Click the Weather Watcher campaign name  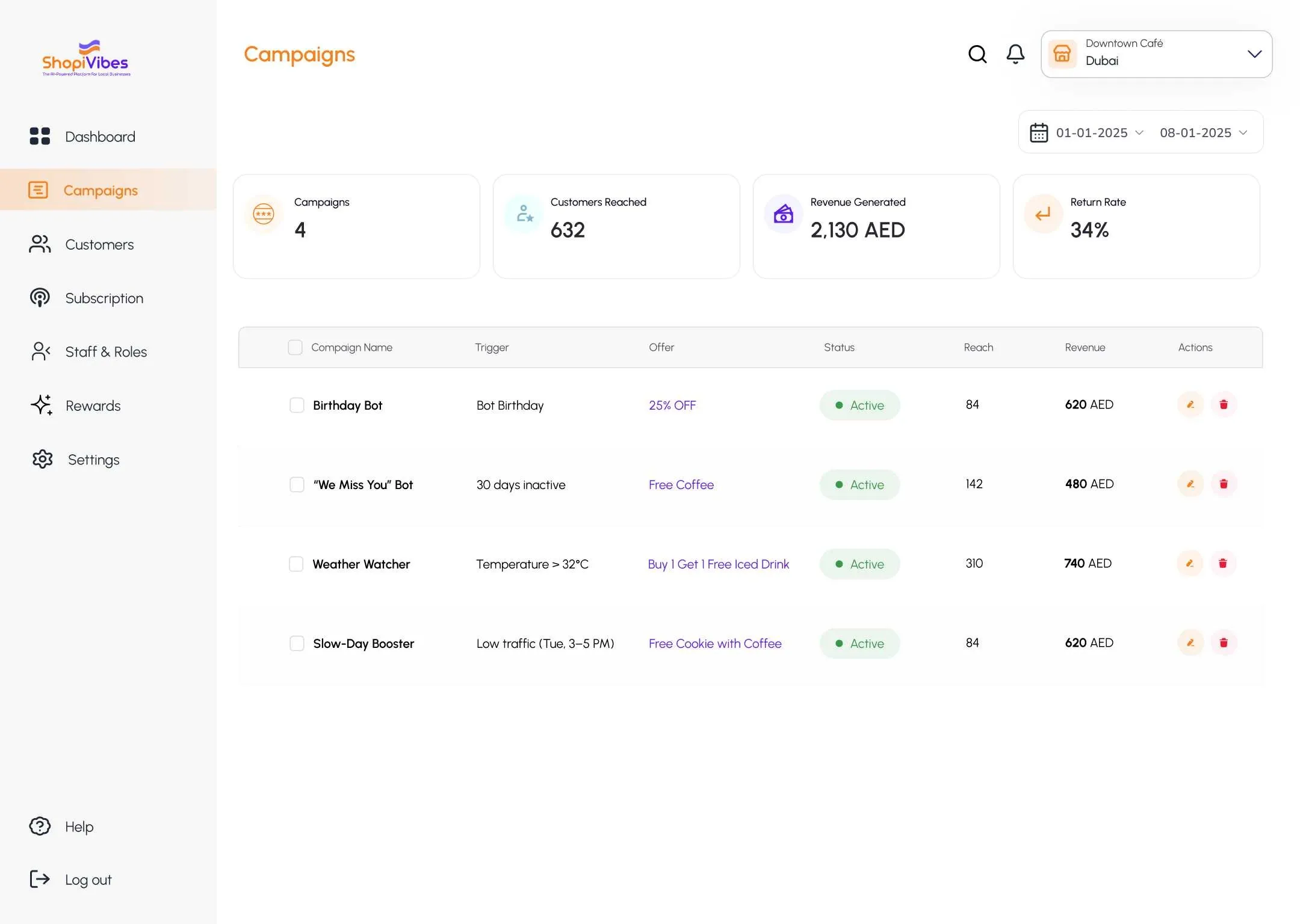pos(361,564)
